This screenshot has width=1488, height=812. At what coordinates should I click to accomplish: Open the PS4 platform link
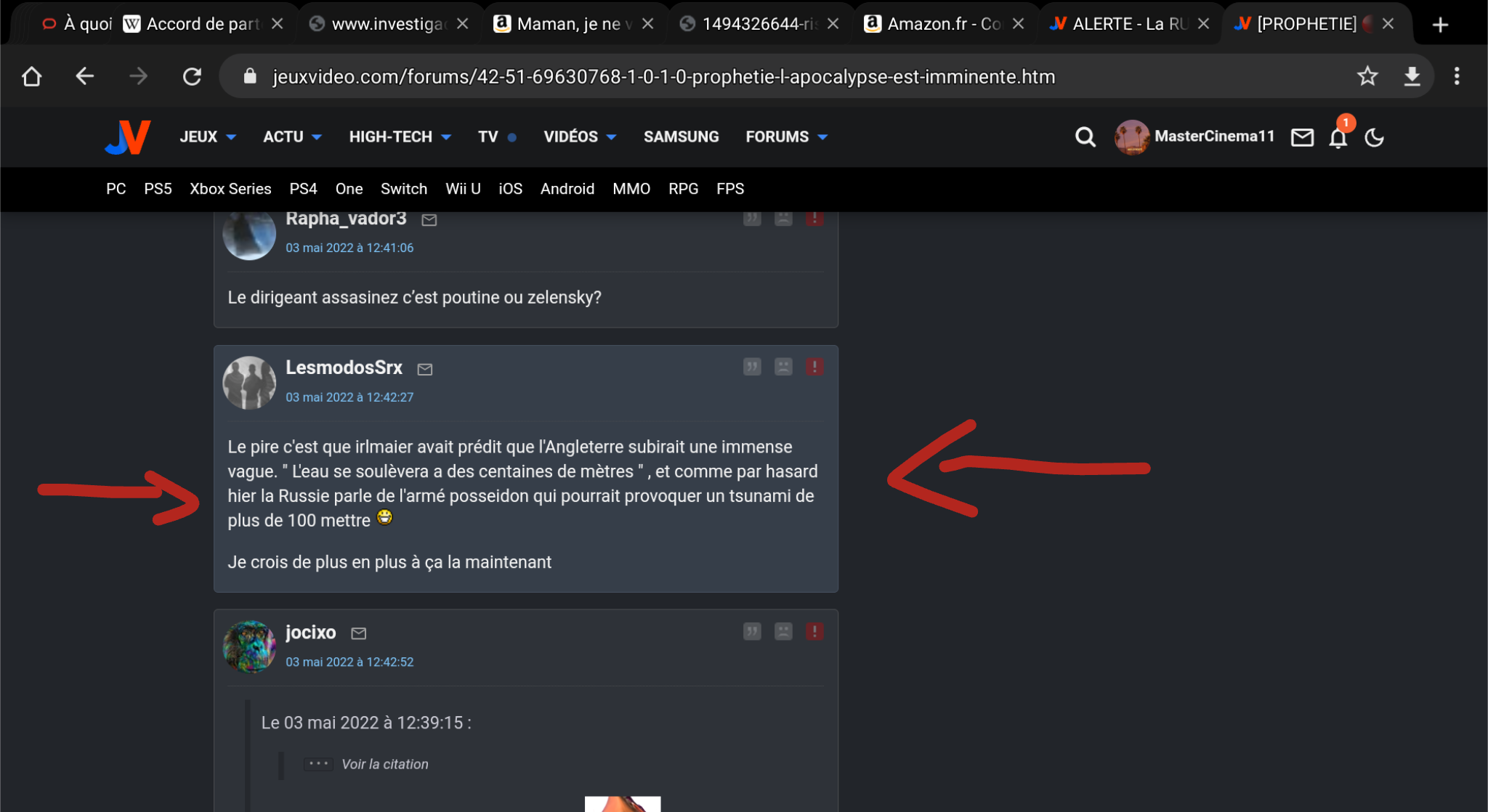tap(303, 189)
